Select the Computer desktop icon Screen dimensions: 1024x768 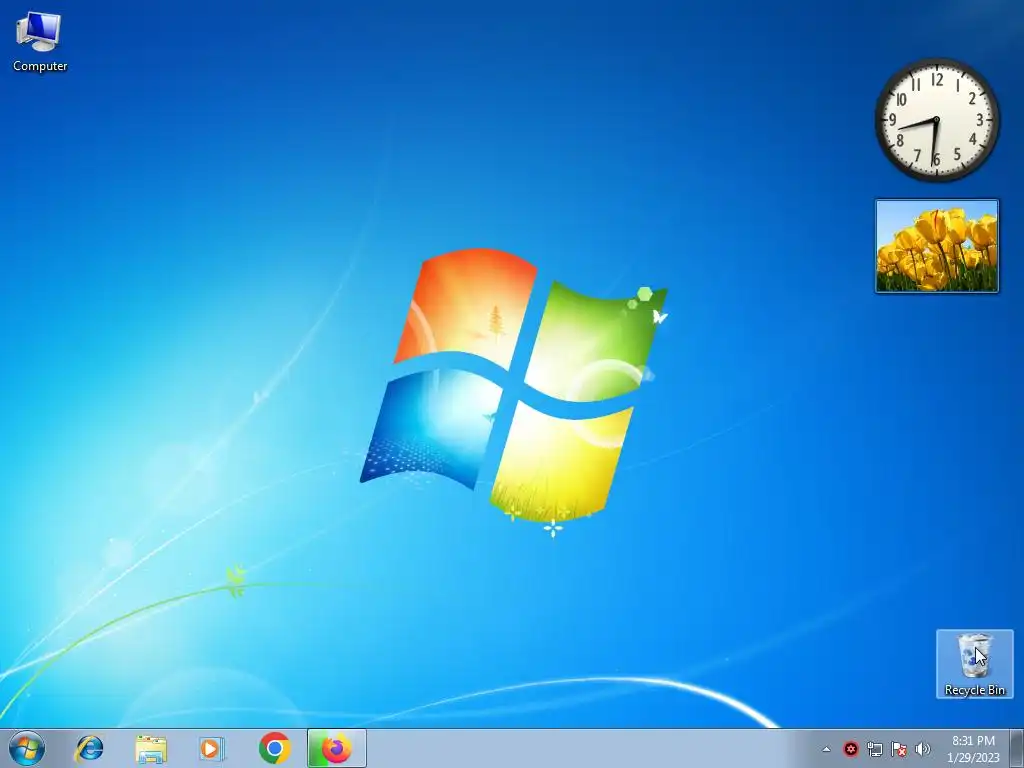coord(39,40)
